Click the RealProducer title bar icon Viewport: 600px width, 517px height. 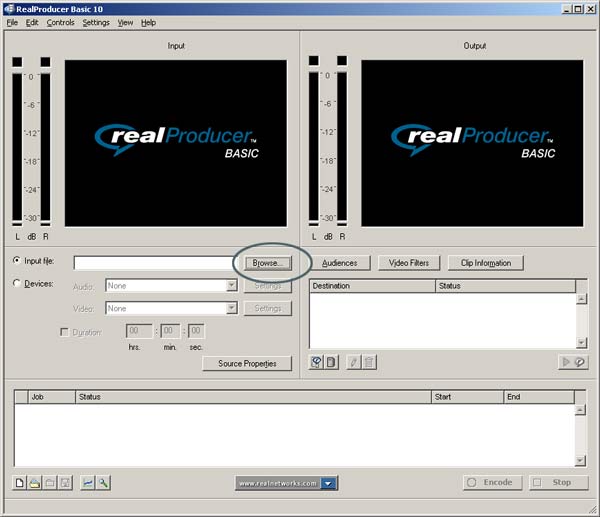9,9
